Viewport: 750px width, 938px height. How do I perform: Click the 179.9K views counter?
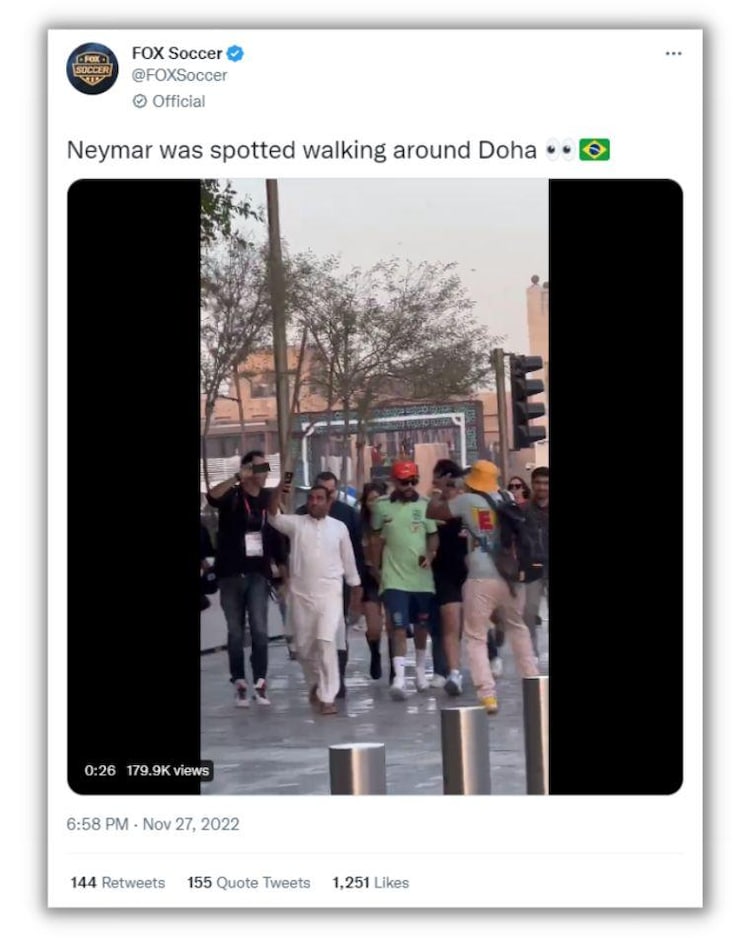coord(167,770)
